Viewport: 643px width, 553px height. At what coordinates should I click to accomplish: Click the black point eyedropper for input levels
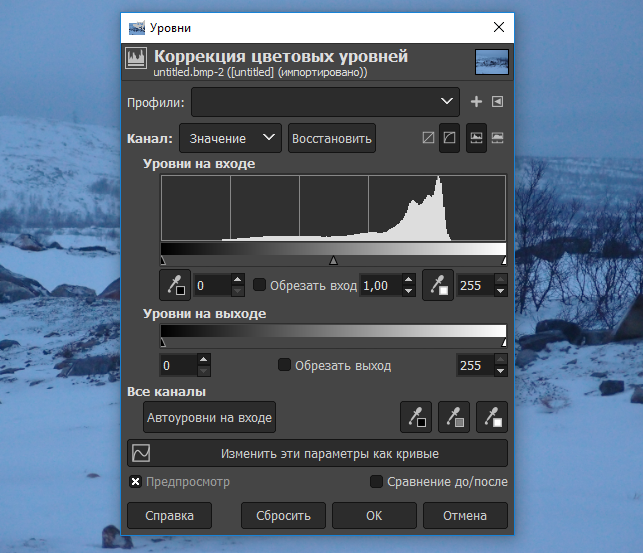(x=174, y=285)
